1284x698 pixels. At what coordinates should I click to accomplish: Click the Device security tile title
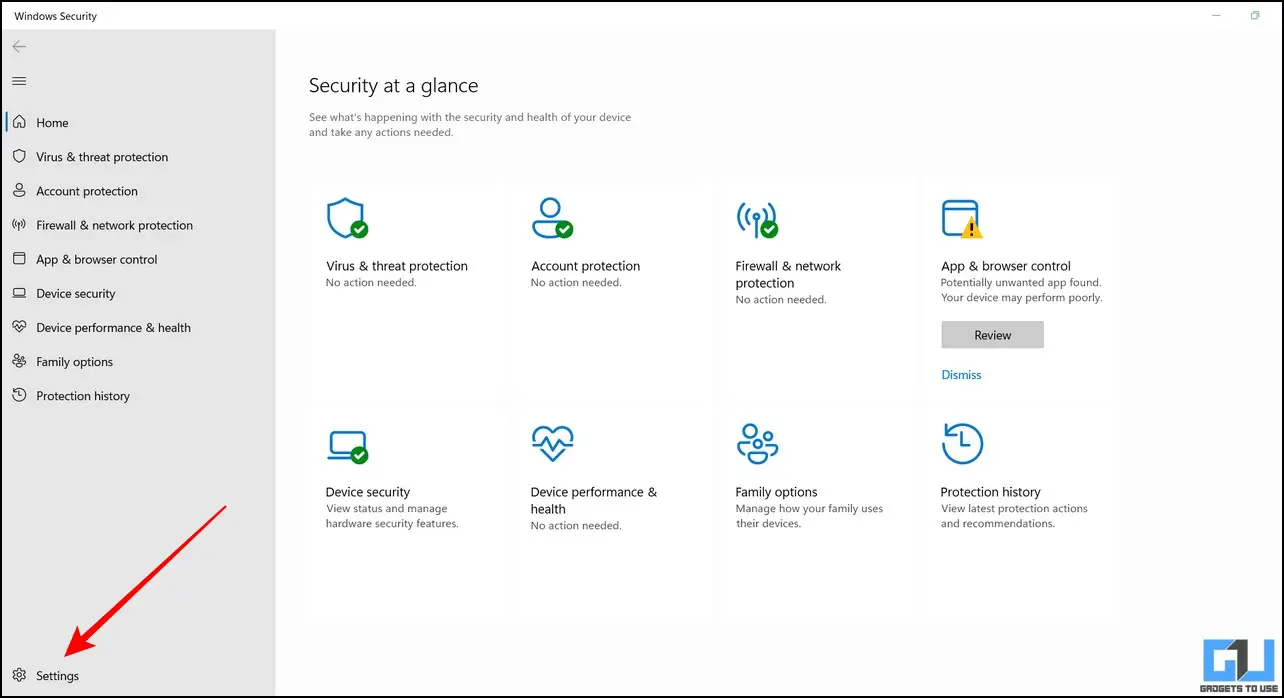[368, 492]
